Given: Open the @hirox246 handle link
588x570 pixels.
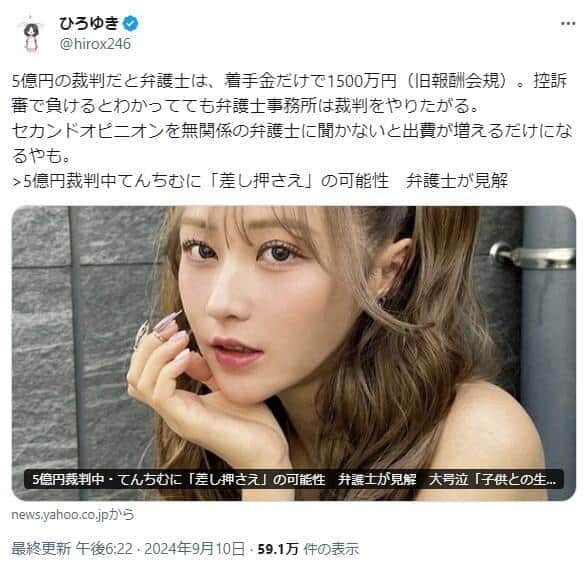Looking at the screenshot, I should pyautogui.click(x=95, y=44).
